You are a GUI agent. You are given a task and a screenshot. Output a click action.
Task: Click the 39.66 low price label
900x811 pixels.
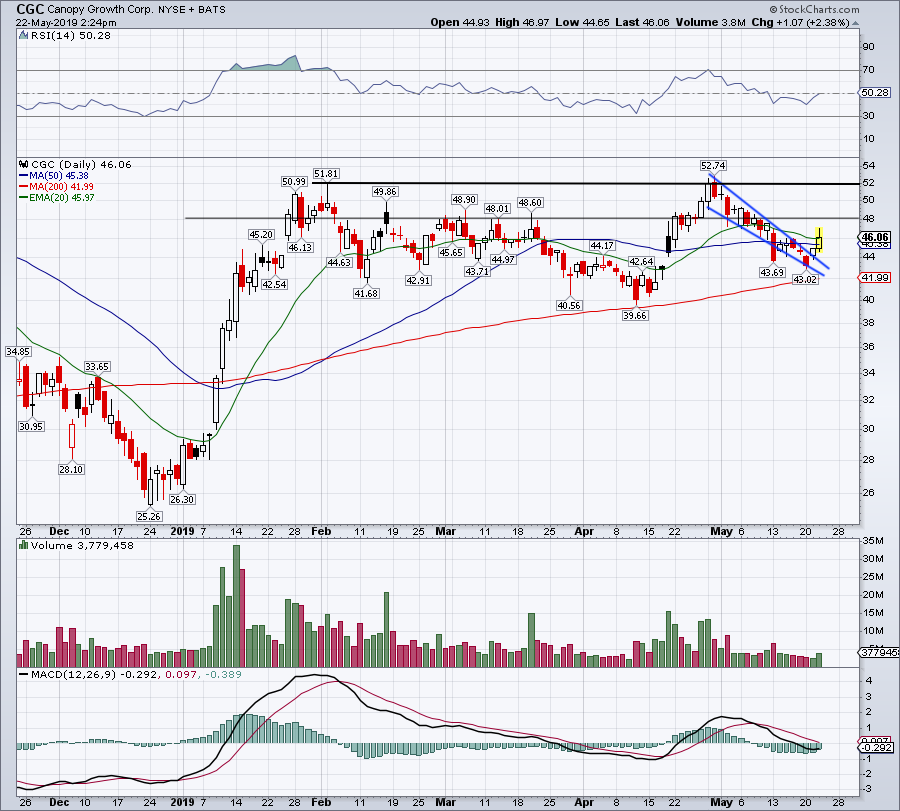pos(635,315)
